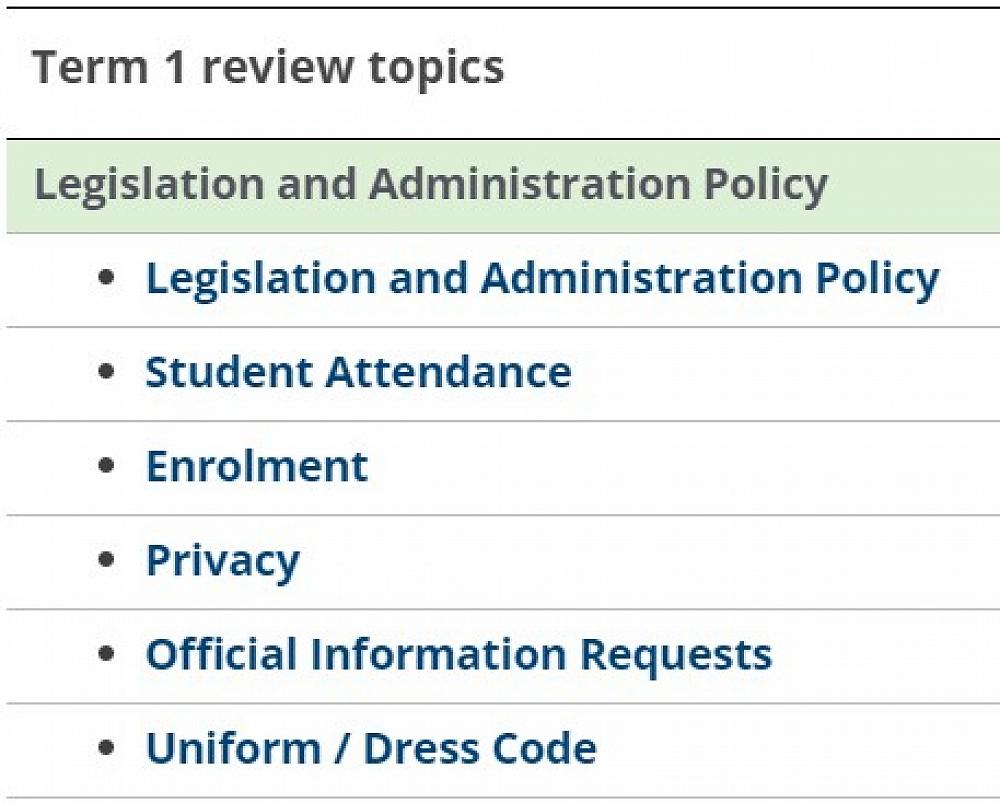Open Official Information Requests link
This screenshot has width=1000, height=803.
pos(458,655)
